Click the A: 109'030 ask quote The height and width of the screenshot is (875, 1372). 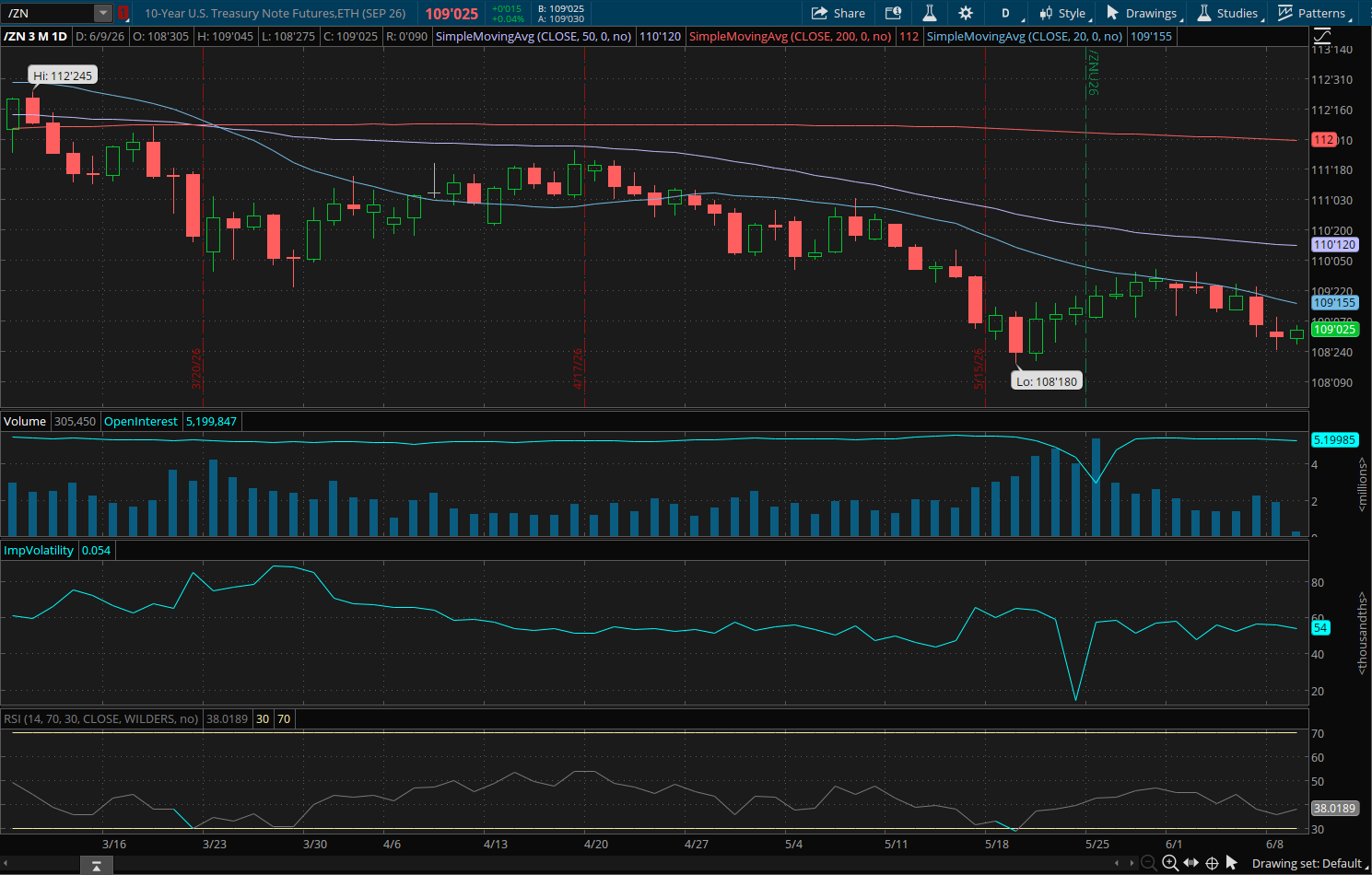point(561,18)
